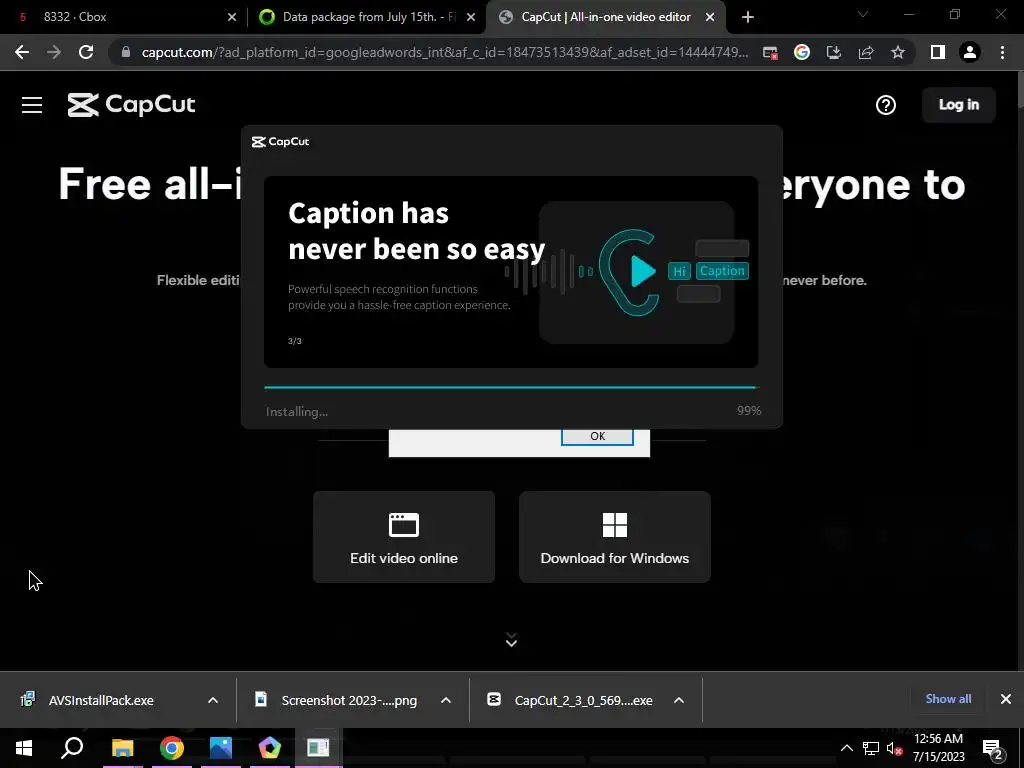The width and height of the screenshot is (1024, 768).
Task: Open the help question mark icon
Action: [x=886, y=105]
